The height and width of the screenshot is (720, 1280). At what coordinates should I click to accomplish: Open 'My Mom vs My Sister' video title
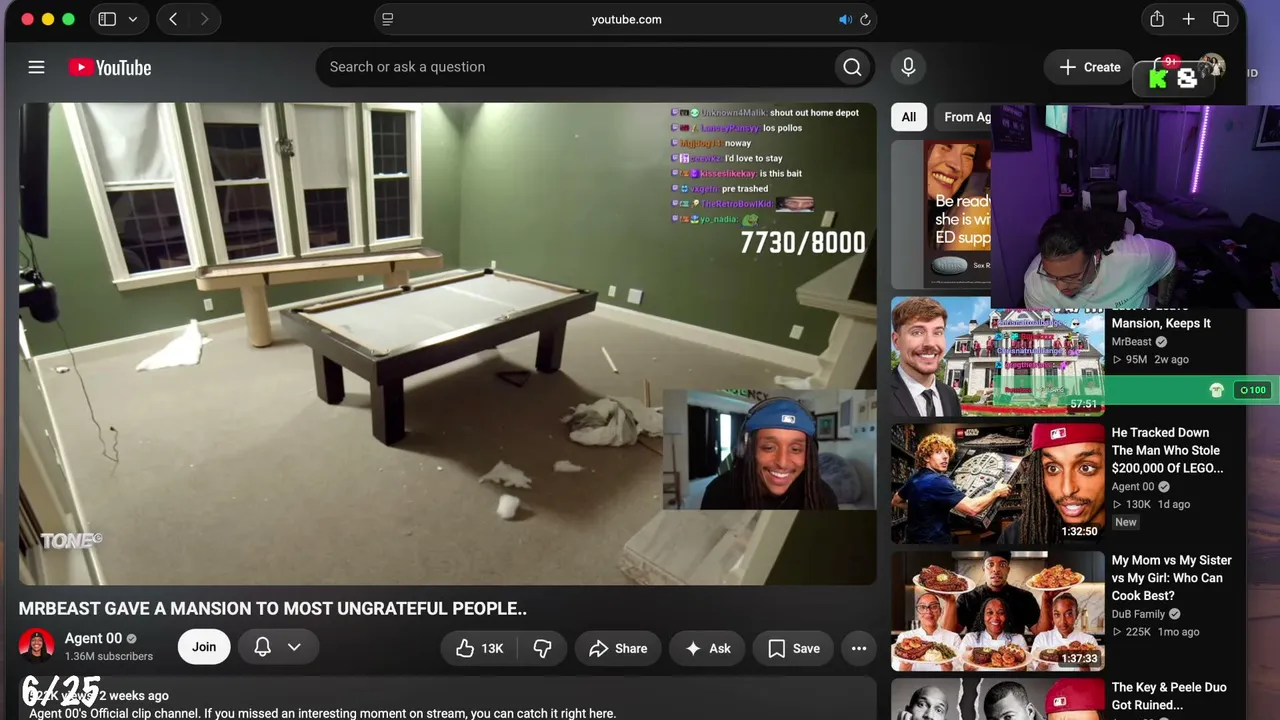[1172, 578]
